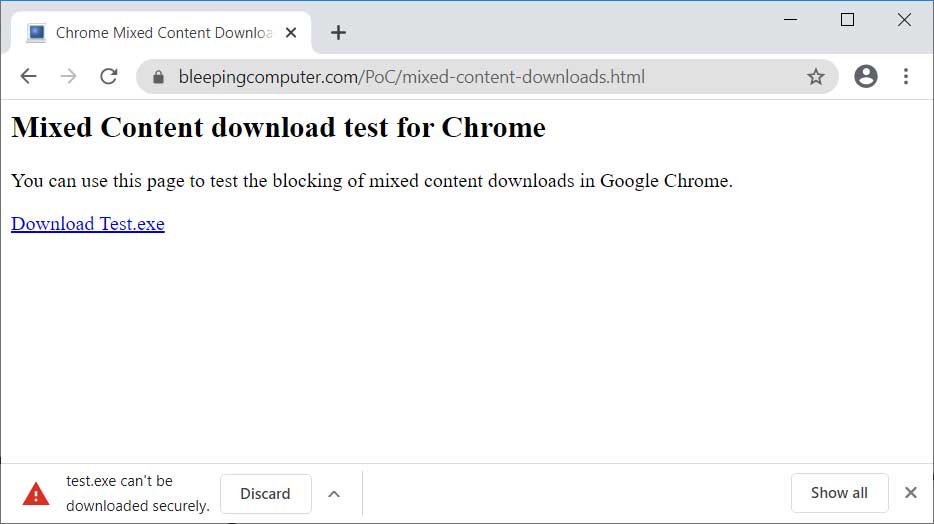Click the red warning triangle icon
The height and width of the screenshot is (524, 934).
[x=36, y=494]
